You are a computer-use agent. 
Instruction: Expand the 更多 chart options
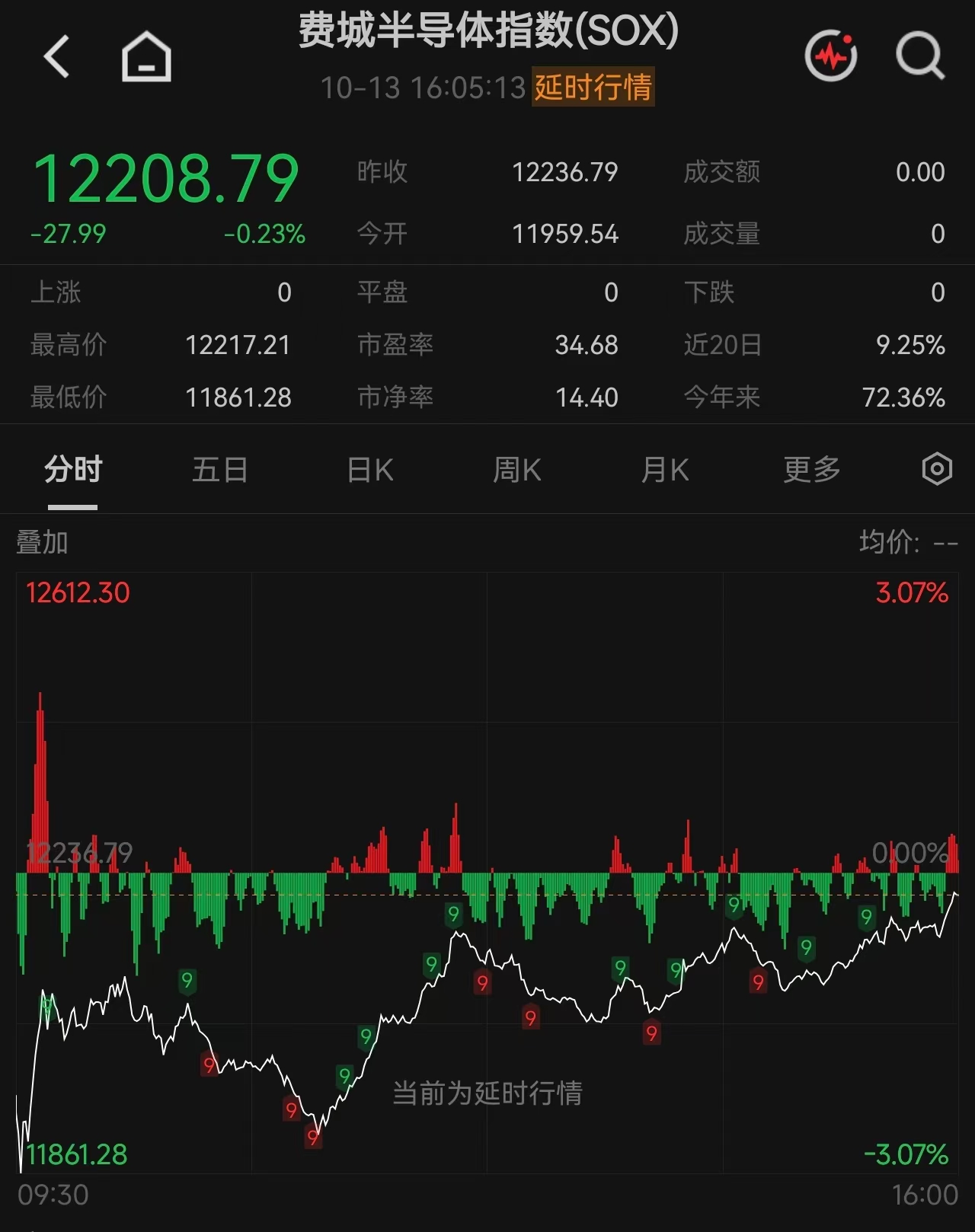click(812, 469)
